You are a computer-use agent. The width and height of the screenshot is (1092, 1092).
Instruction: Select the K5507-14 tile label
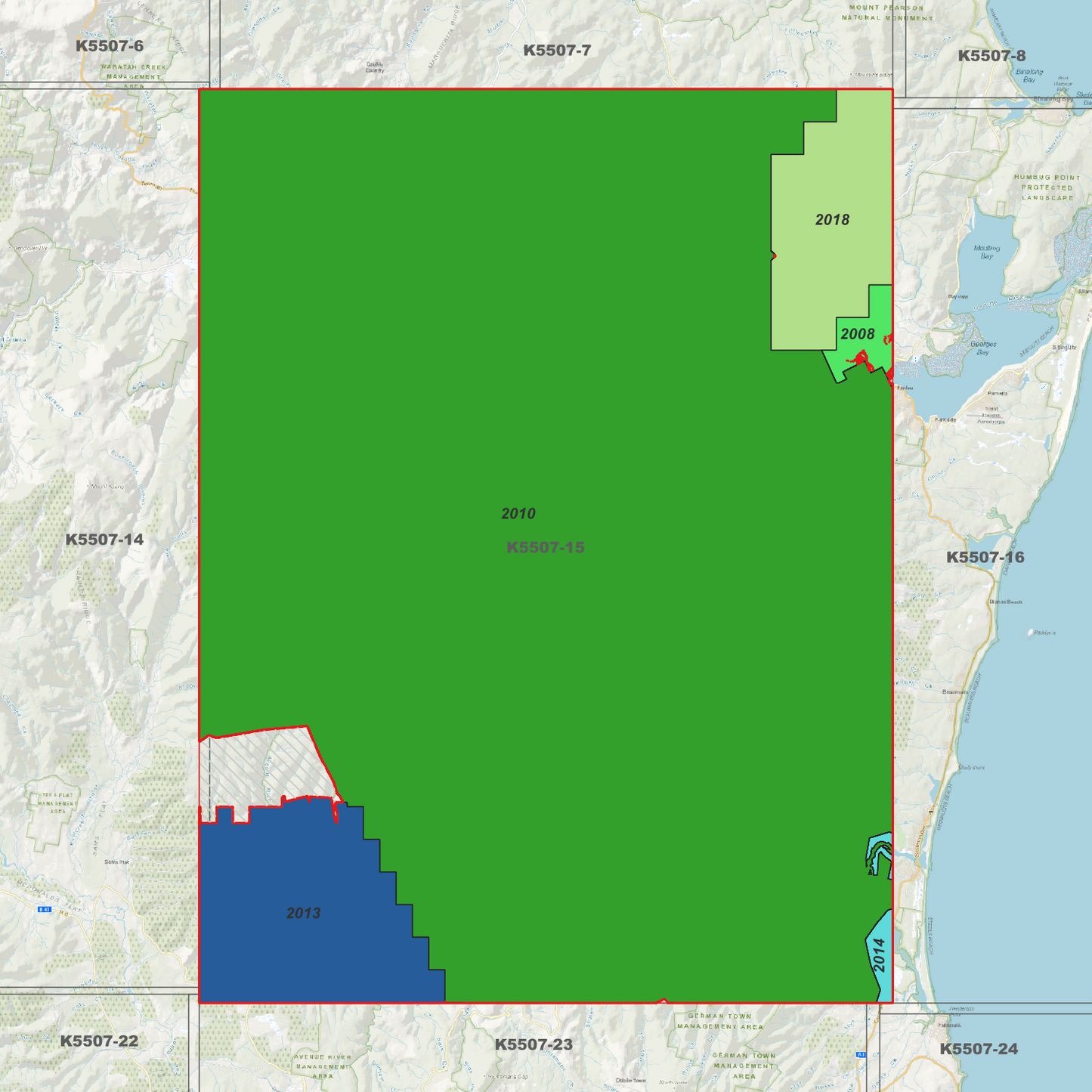point(104,540)
